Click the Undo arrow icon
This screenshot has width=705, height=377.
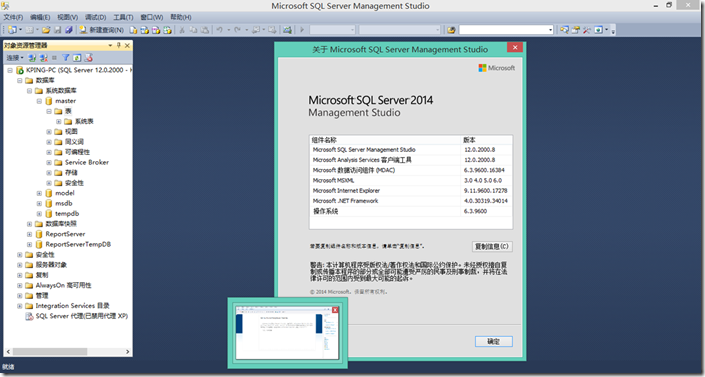[x=219, y=30]
